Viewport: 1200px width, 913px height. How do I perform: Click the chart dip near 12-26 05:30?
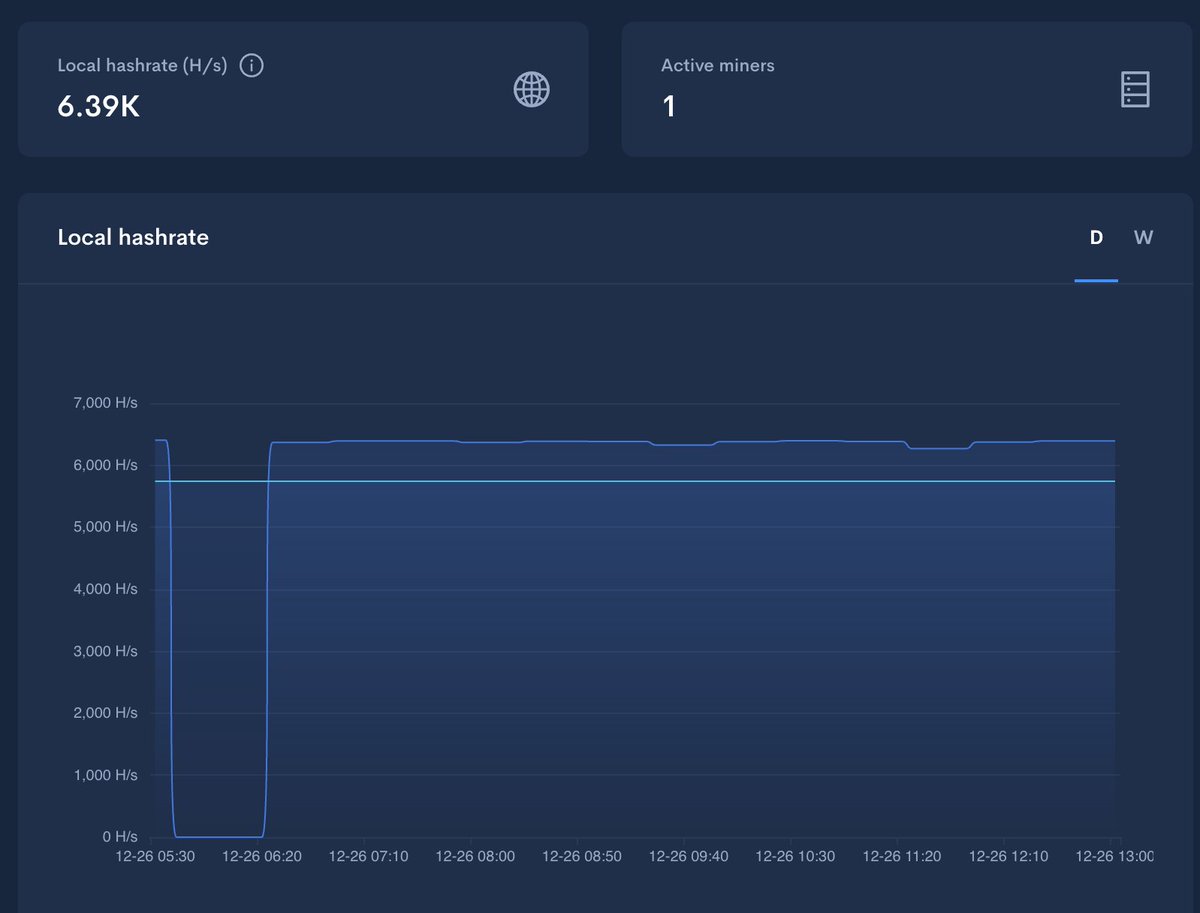click(x=215, y=834)
